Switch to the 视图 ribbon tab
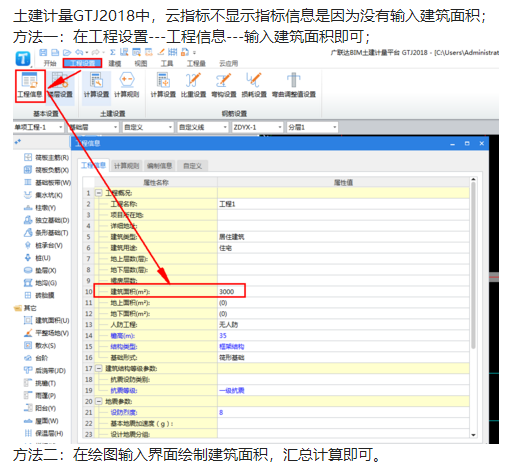The image size is (512, 473). pos(141,63)
